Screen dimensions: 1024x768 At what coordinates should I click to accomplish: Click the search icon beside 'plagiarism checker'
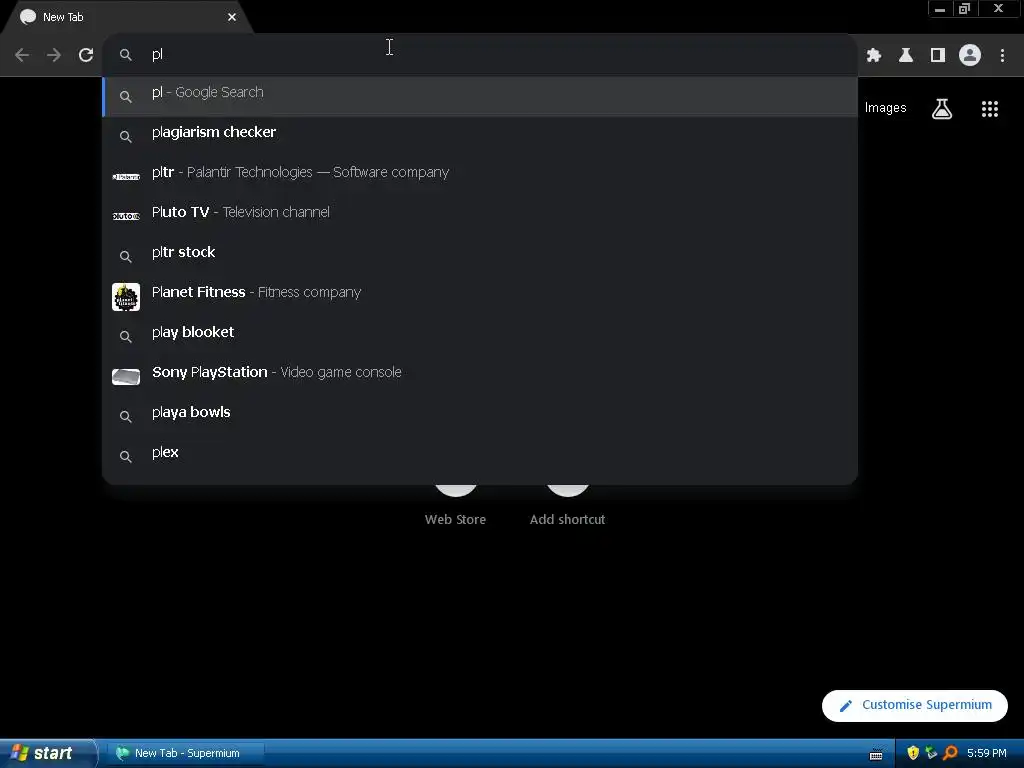[x=125, y=136]
